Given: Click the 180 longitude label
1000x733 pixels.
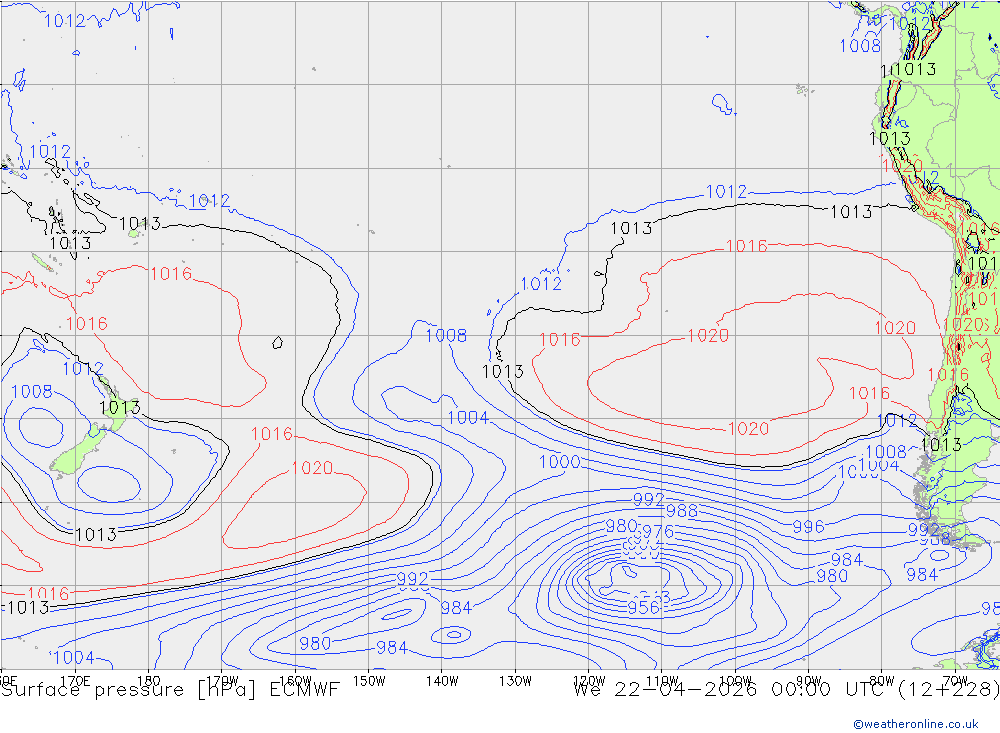Looking at the screenshot, I should (149, 681).
